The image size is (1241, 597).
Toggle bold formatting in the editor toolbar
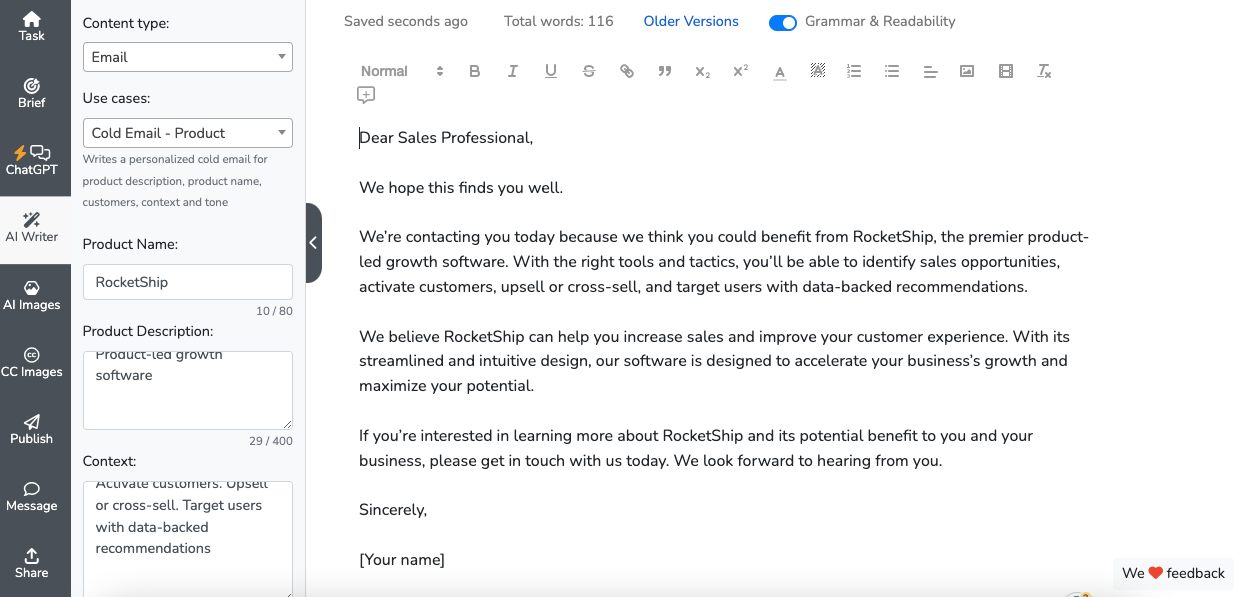(475, 71)
